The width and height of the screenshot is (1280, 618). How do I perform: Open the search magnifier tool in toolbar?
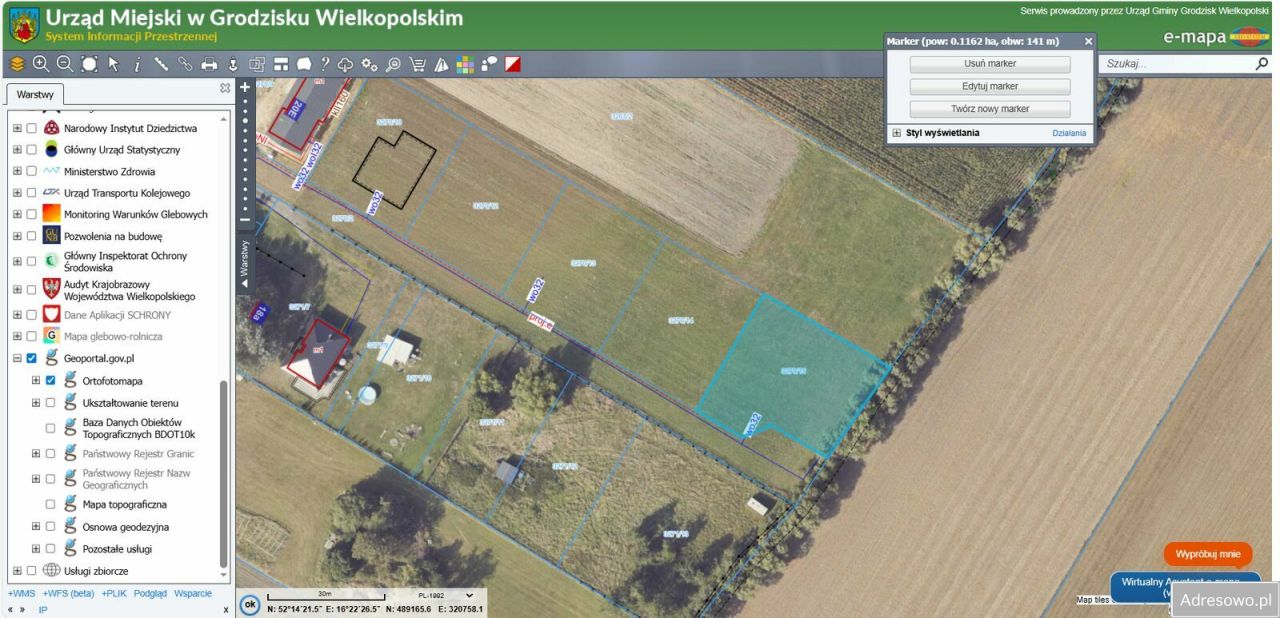pos(393,64)
